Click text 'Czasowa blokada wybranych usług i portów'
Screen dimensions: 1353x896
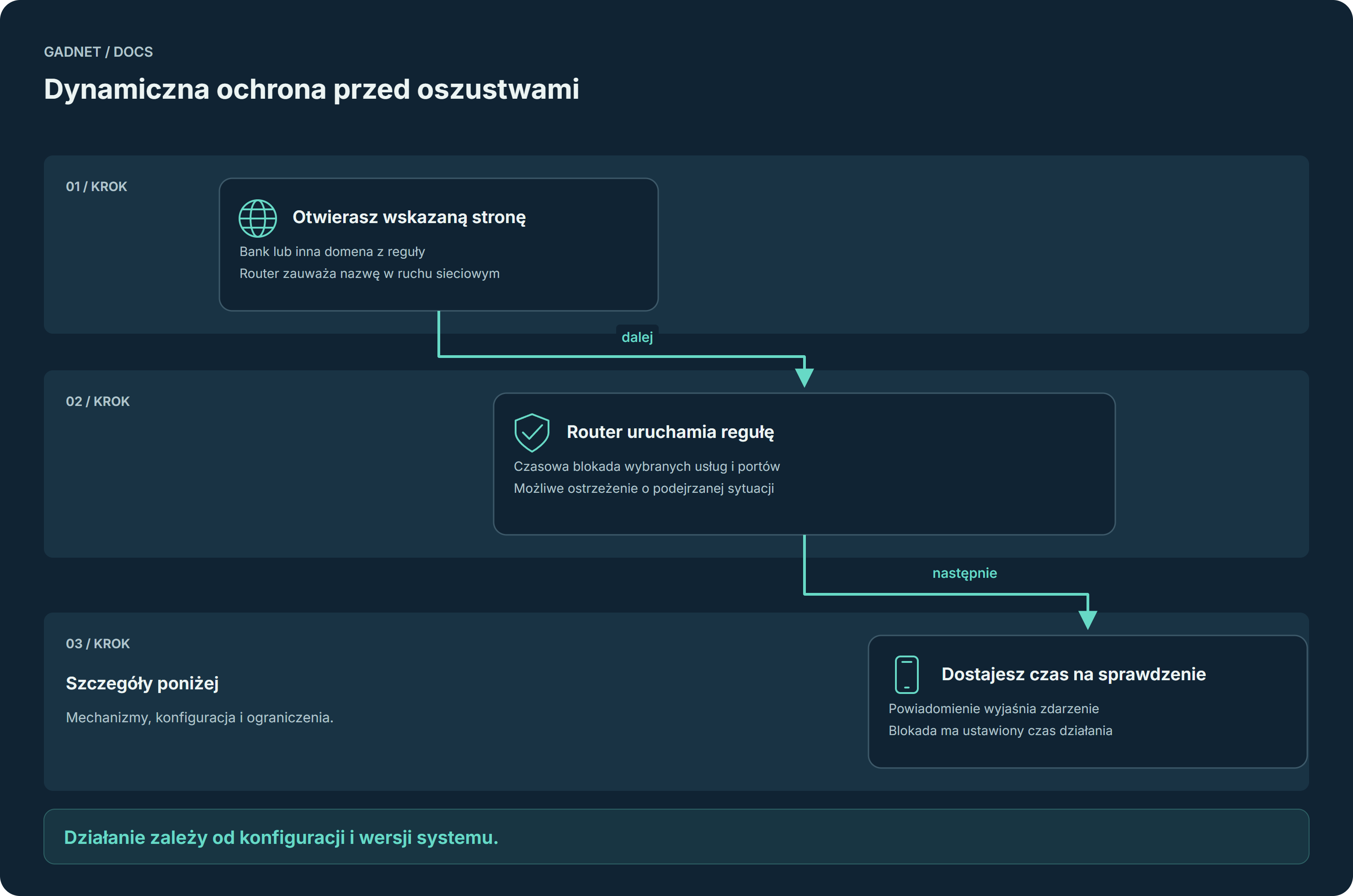click(x=646, y=466)
